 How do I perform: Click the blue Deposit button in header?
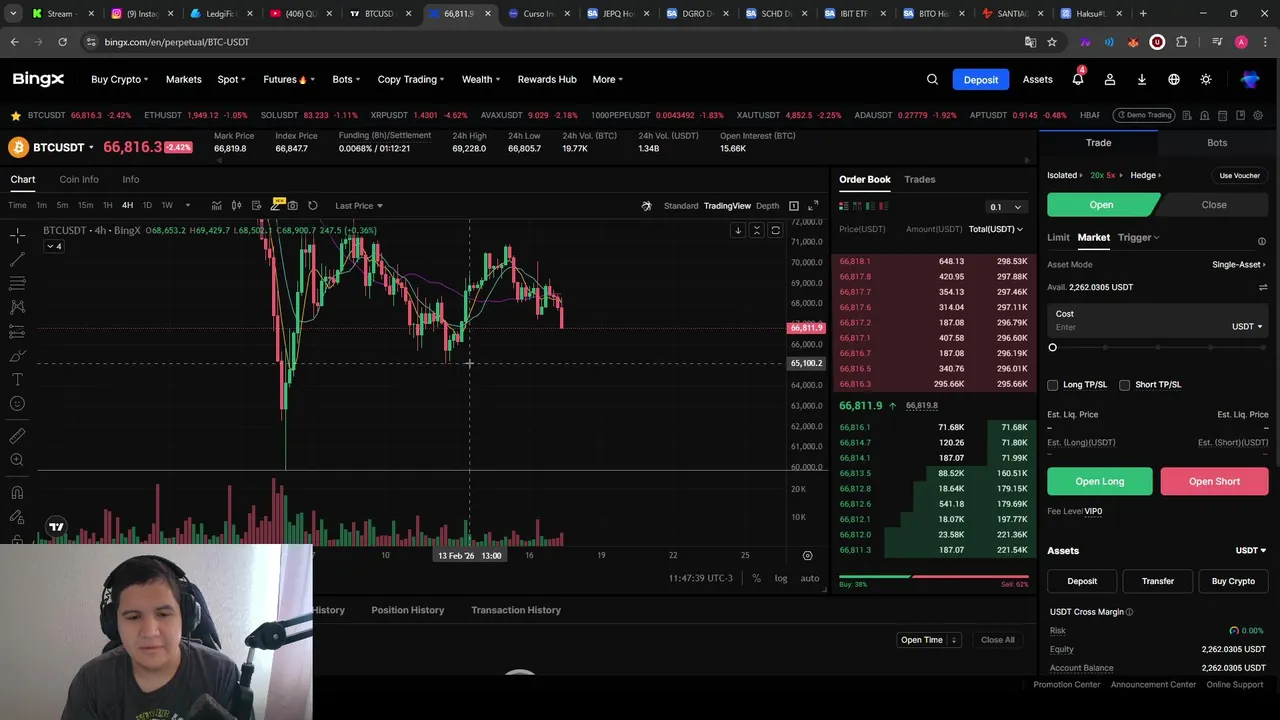click(980, 80)
